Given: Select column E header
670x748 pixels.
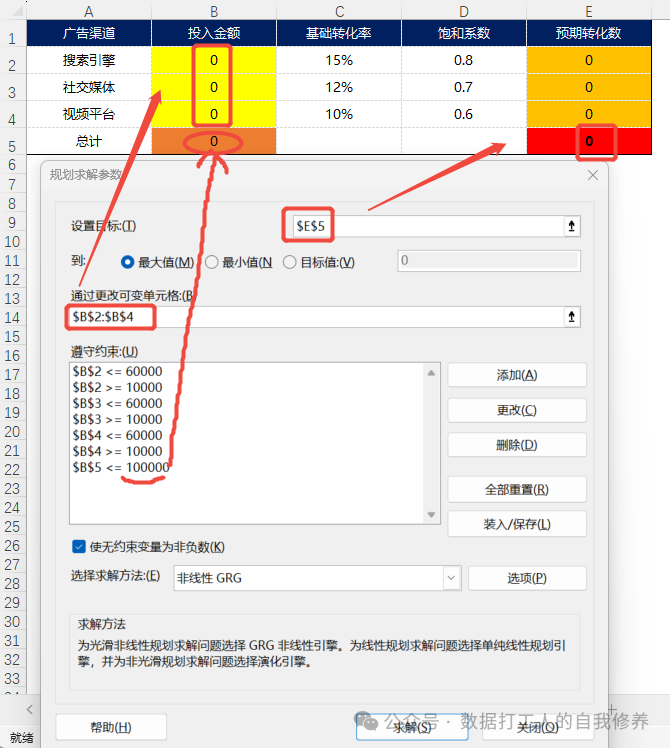Looking at the screenshot, I should click(589, 10).
